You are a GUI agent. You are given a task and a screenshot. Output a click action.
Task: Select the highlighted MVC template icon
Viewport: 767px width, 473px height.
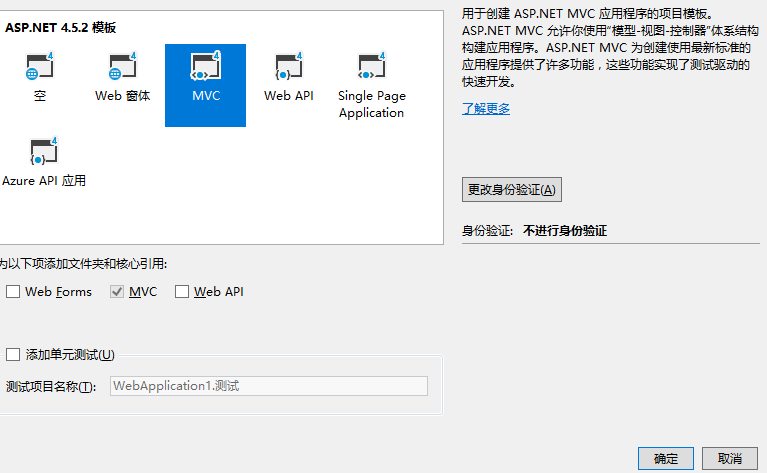[x=205, y=67]
